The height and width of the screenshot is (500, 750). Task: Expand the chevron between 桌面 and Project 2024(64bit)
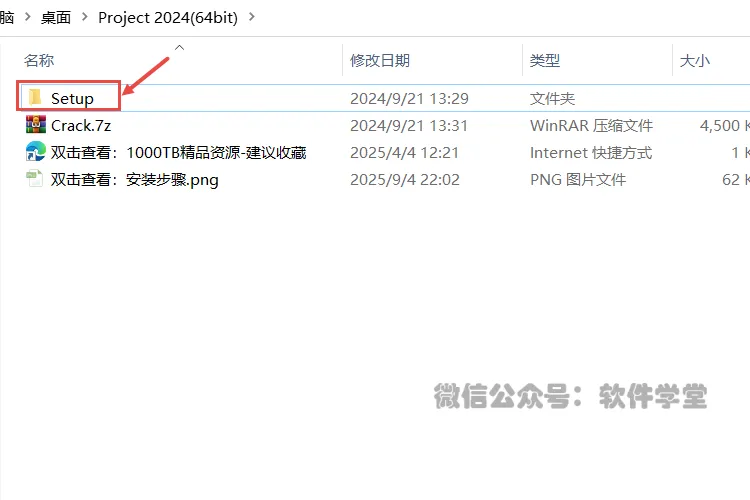coord(85,17)
